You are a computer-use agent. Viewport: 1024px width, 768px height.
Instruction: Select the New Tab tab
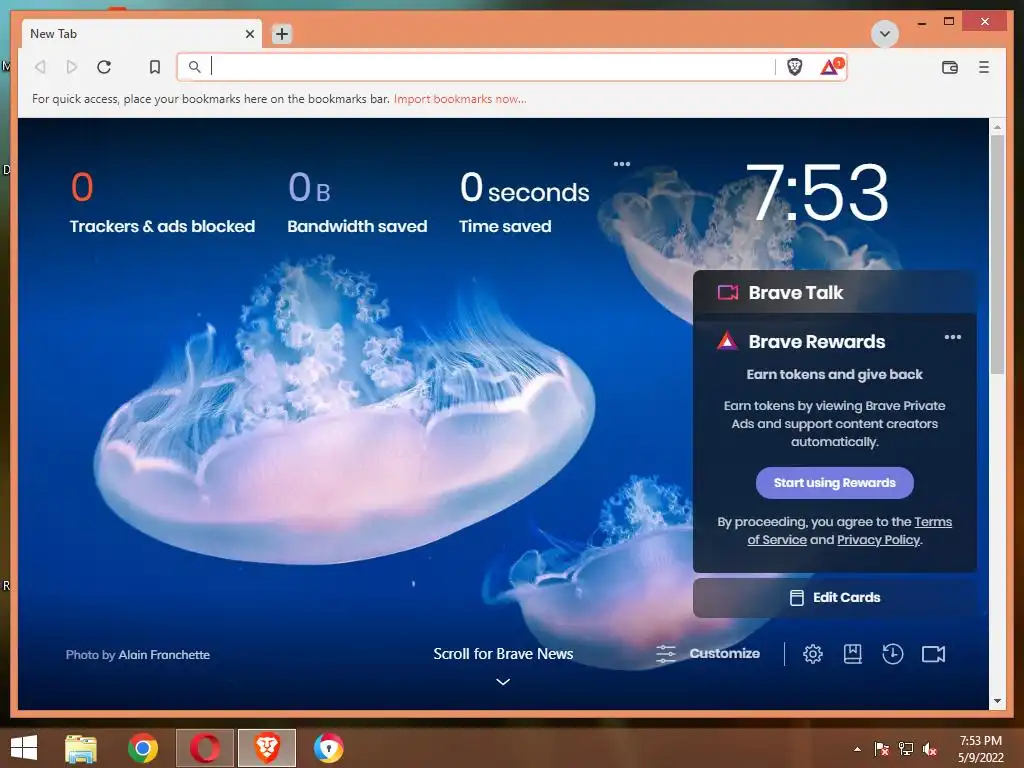click(142, 34)
